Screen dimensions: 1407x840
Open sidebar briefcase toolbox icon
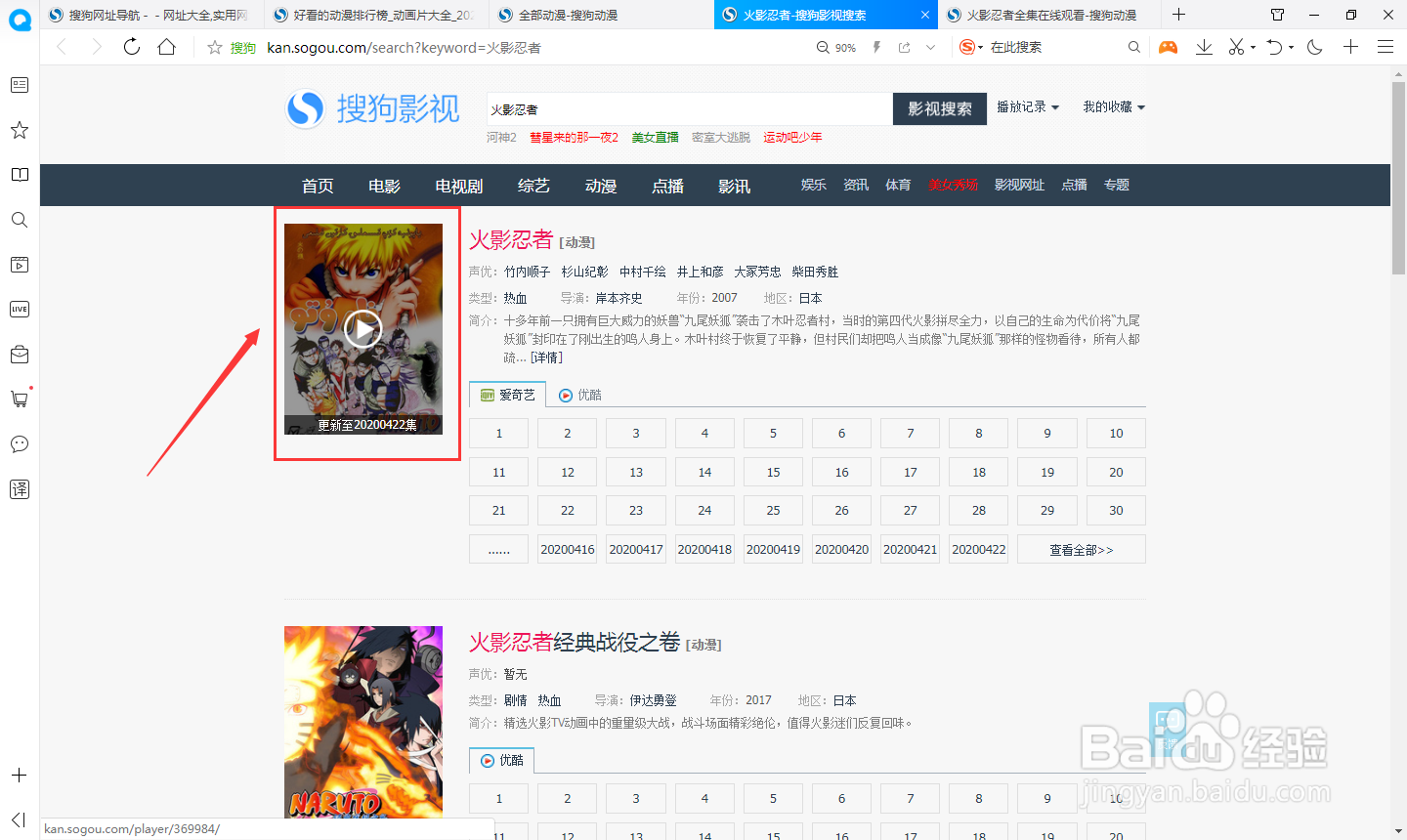click(x=20, y=355)
